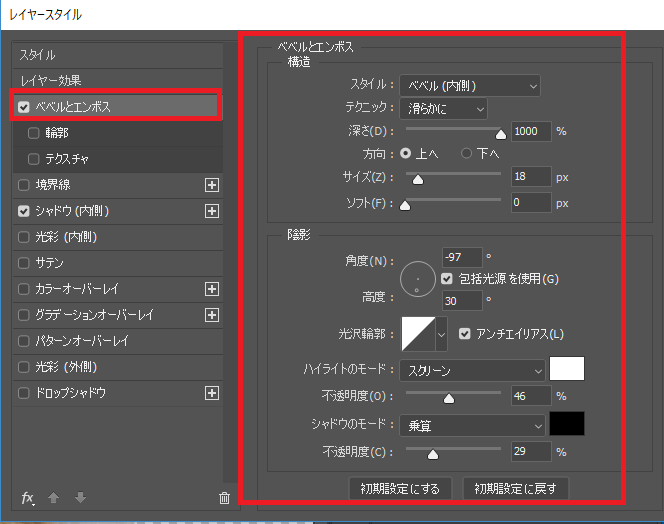Click the ソフト field showing 0

point(531,202)
